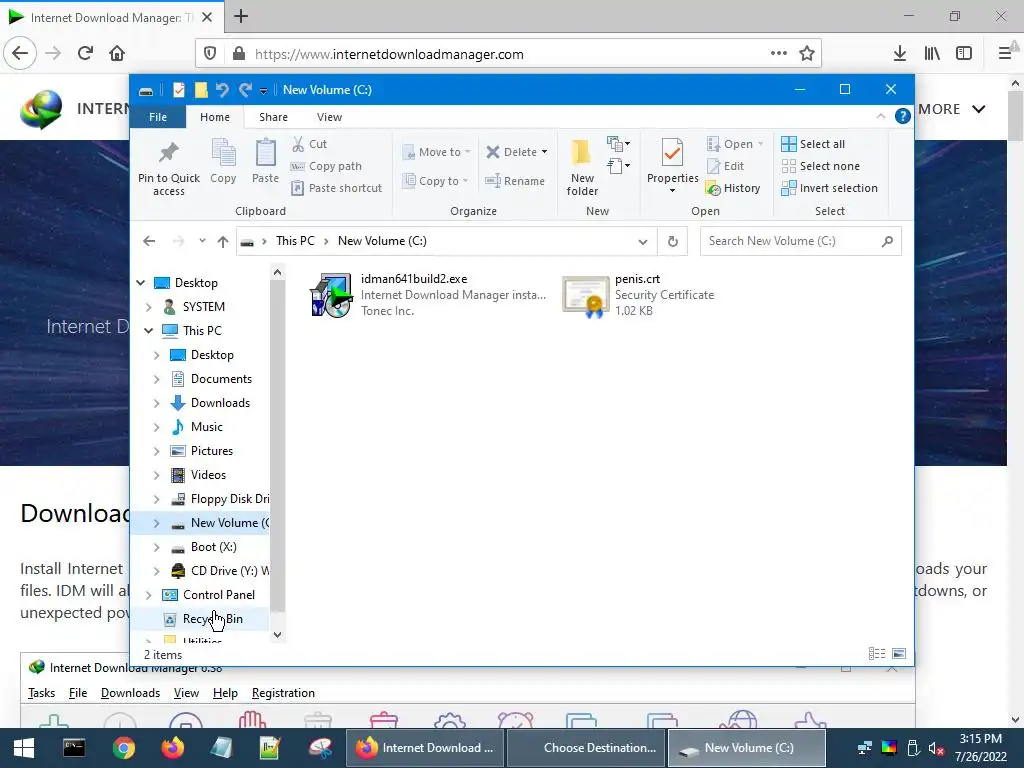
Task: Open the Move to dropdown
Action: point(436,152)
